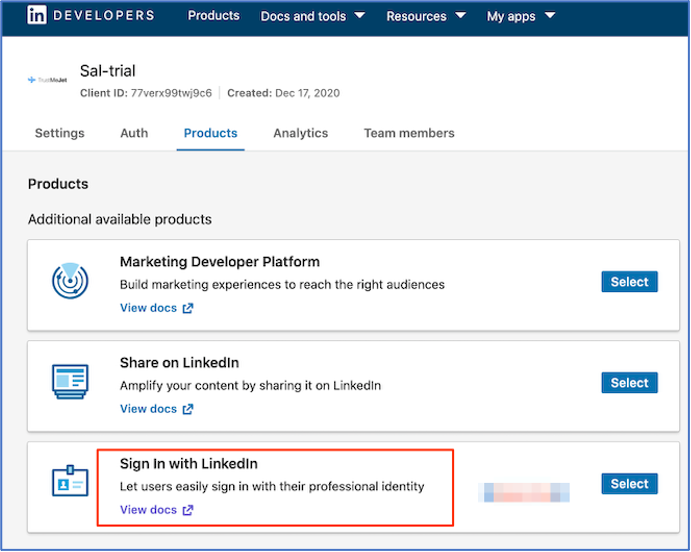This screenshot has width=691, height=552.
Task: Click 'Amplify your content by sharing it on LinkedIn'
Action: point(250,385)
